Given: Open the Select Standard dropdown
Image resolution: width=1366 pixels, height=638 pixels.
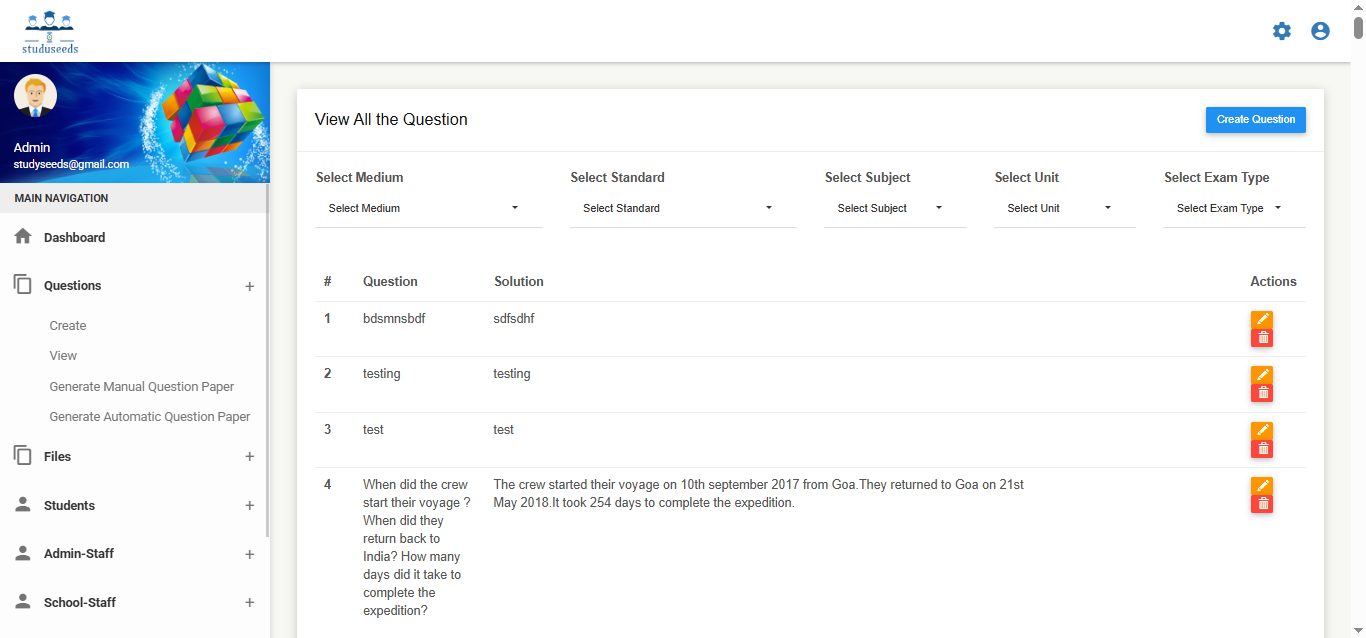Looking at the screenshot, I should tap(682, 208).
